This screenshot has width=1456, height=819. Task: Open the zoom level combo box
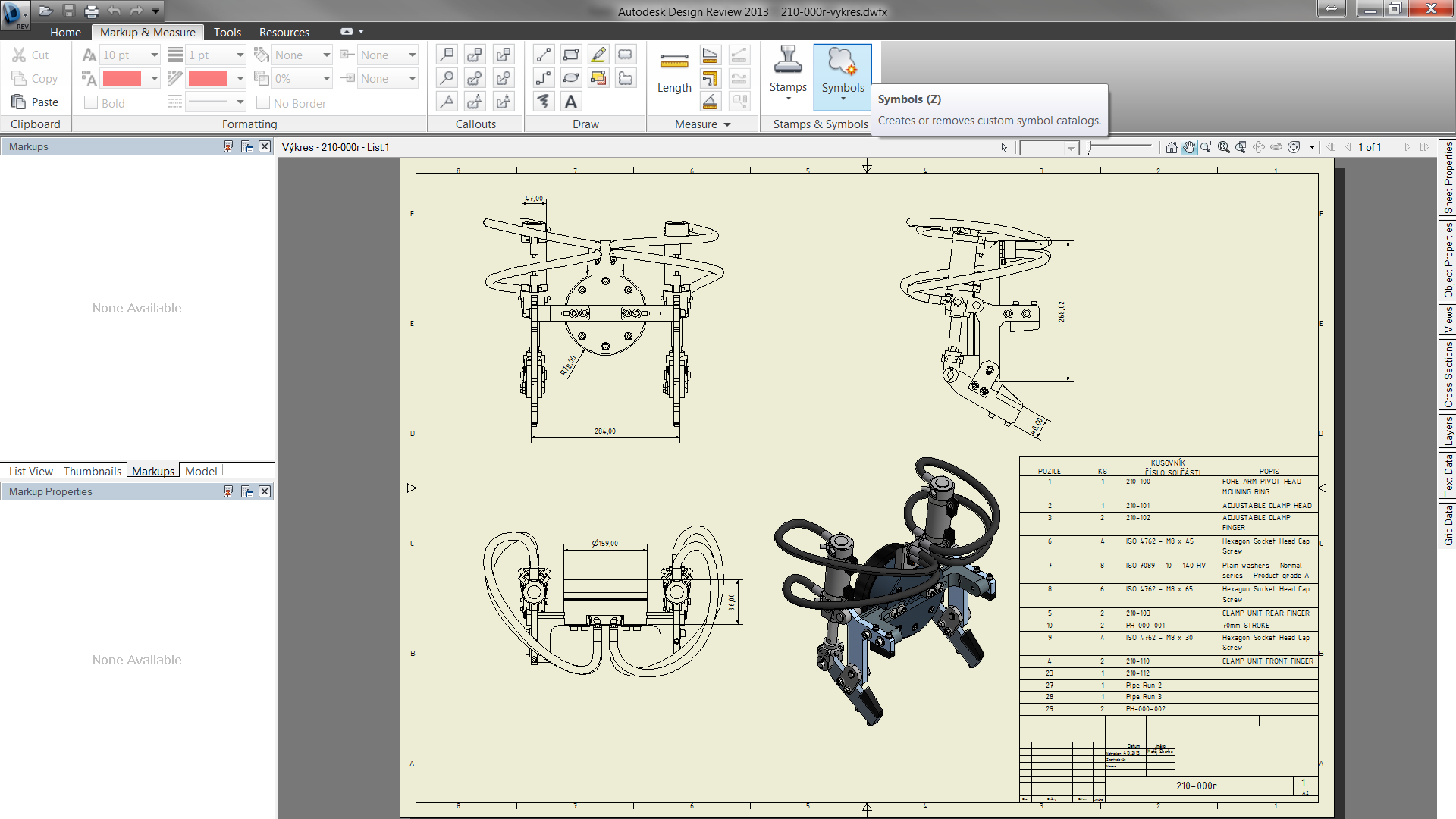click(1050, 148)
